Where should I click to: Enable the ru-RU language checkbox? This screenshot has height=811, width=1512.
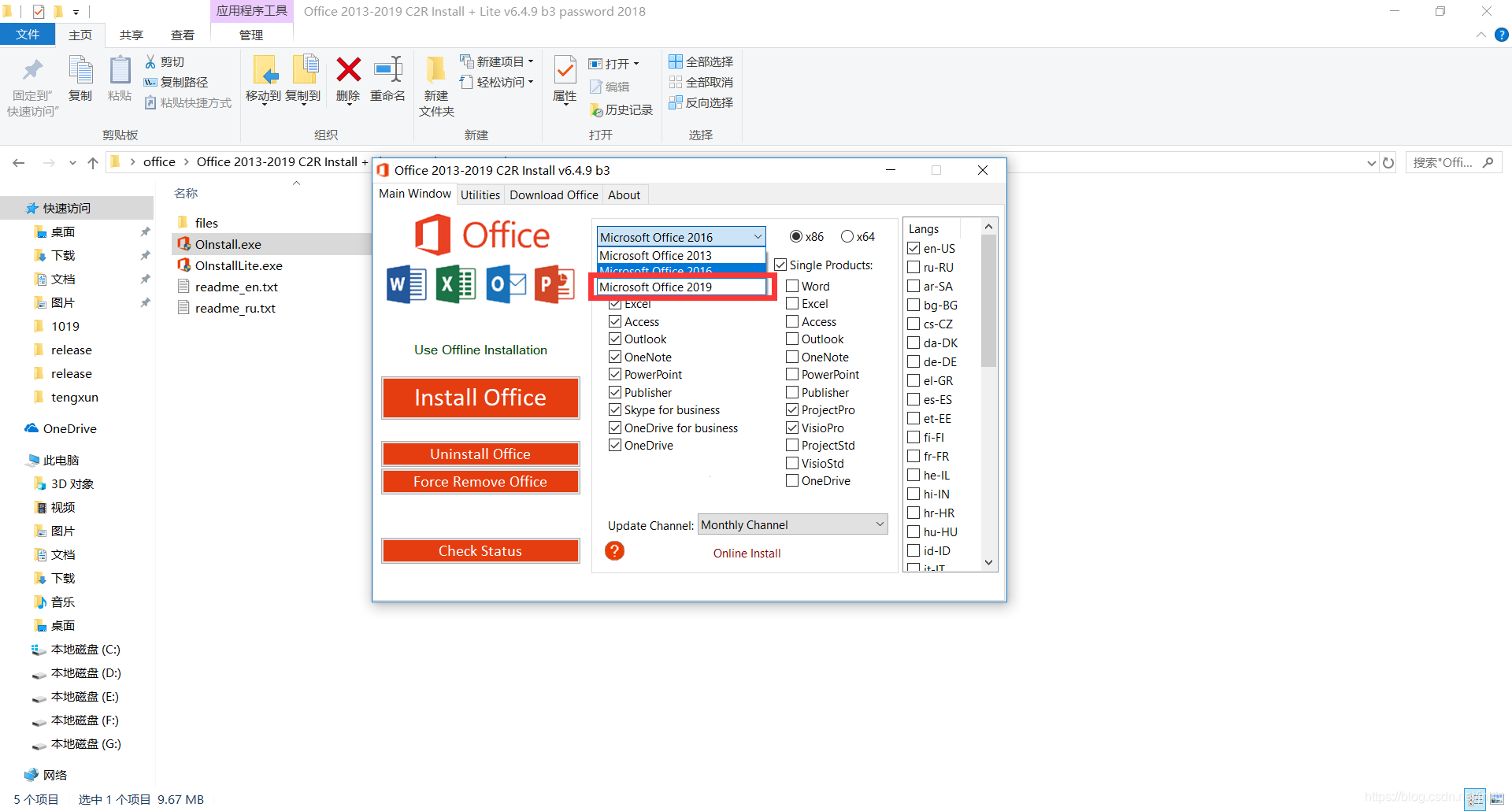pyautogui.click(x=913, y=267)
